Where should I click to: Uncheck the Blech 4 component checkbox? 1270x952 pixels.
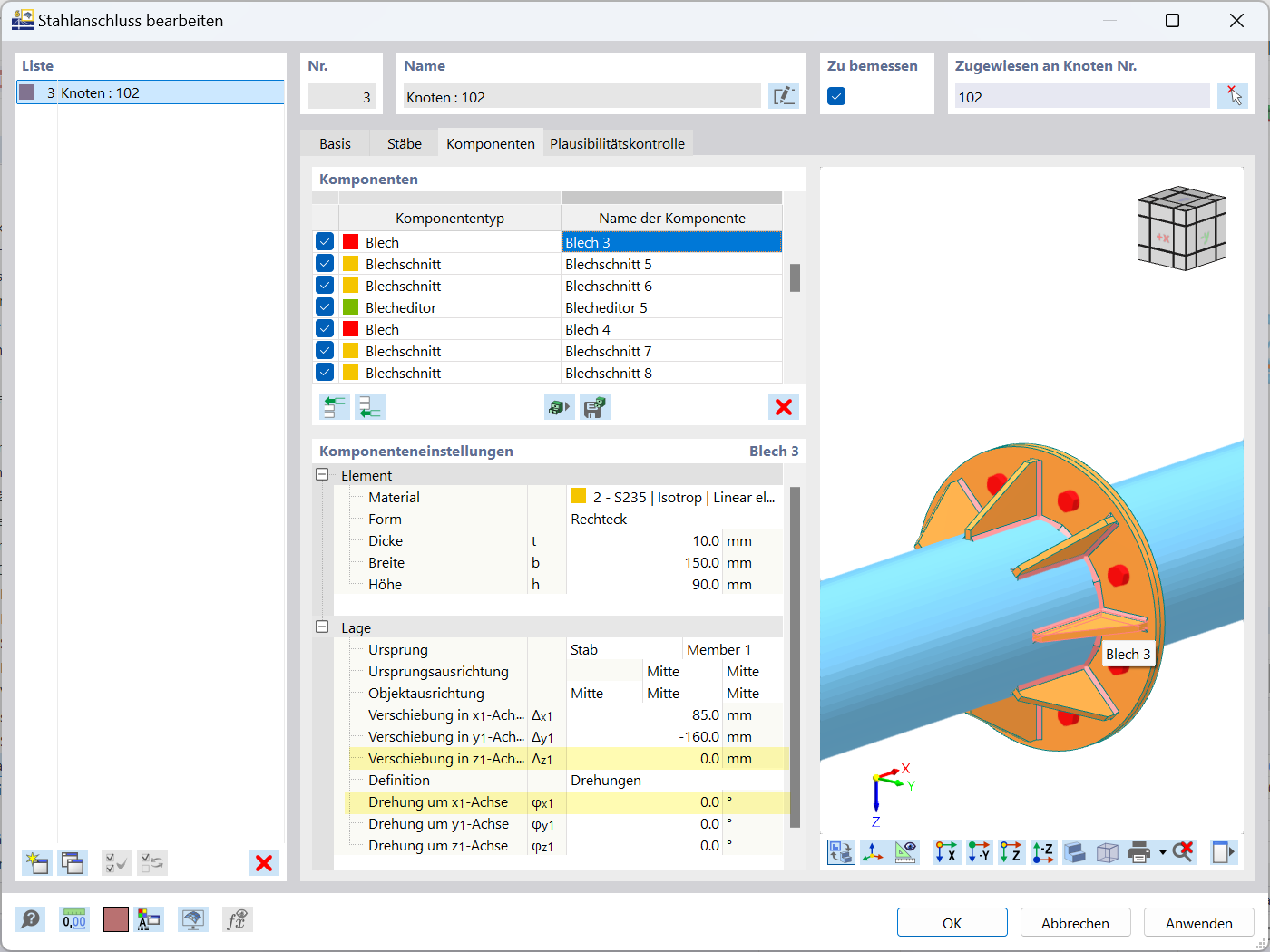pyautogui.click(x=325, y=328)
